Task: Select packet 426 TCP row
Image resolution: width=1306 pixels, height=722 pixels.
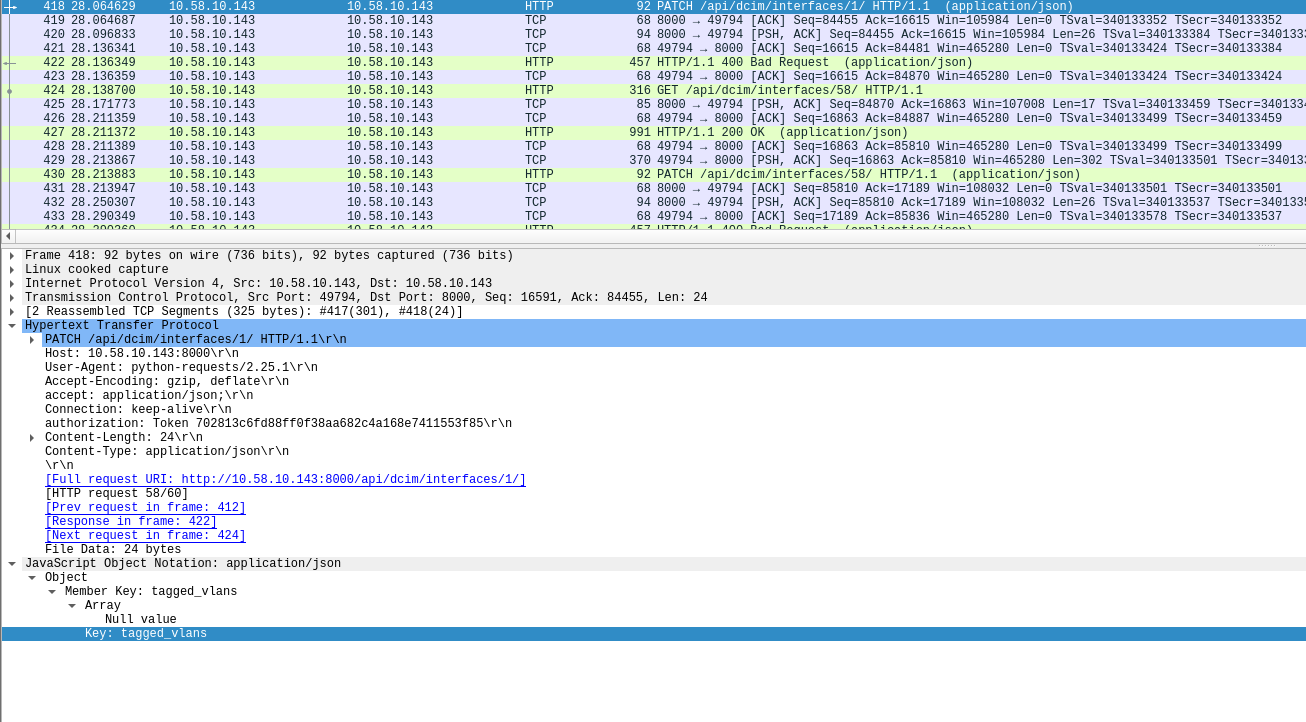Action: tap(653, 119)
